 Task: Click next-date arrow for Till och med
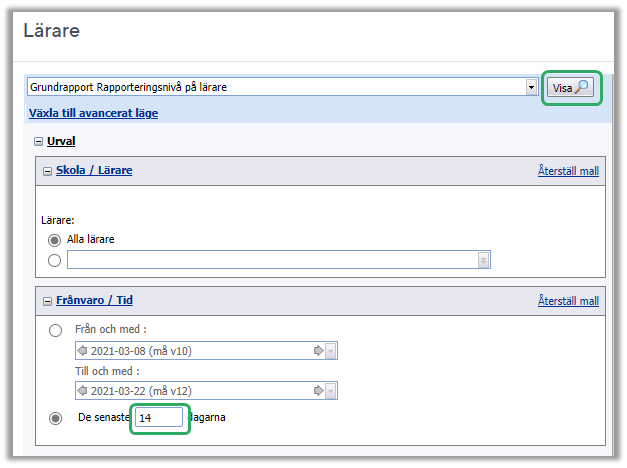tap(319, 390)
